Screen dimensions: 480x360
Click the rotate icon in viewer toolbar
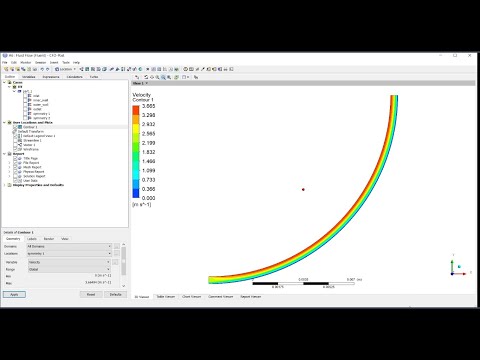click(146, 77)
